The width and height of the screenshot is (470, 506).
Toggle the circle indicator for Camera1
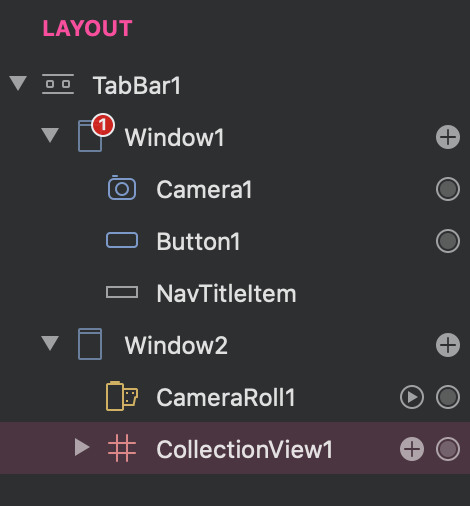tap(448, 189)
